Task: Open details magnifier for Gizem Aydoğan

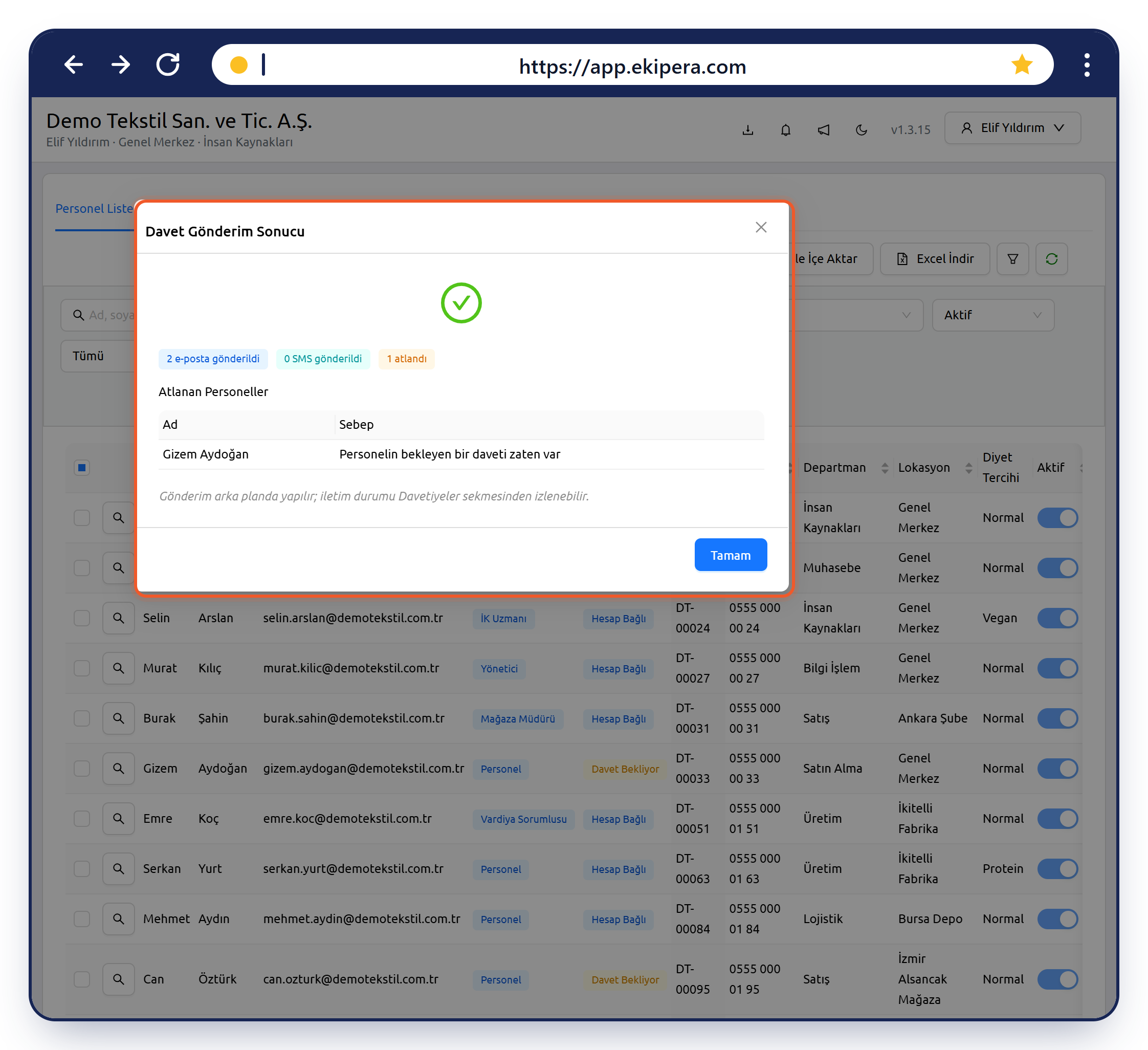Action: (x=119, y=768)
